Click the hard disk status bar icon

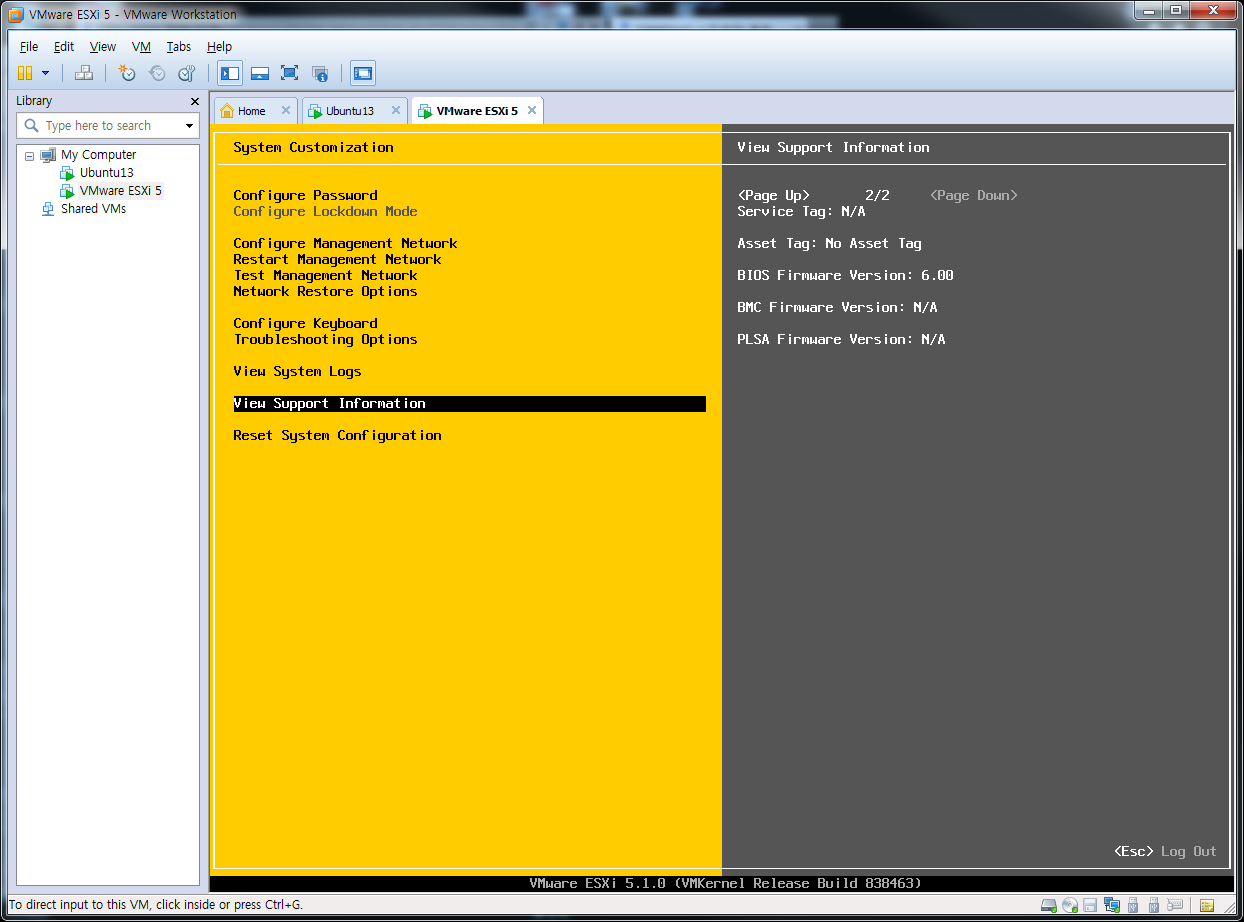(1049, 905)
